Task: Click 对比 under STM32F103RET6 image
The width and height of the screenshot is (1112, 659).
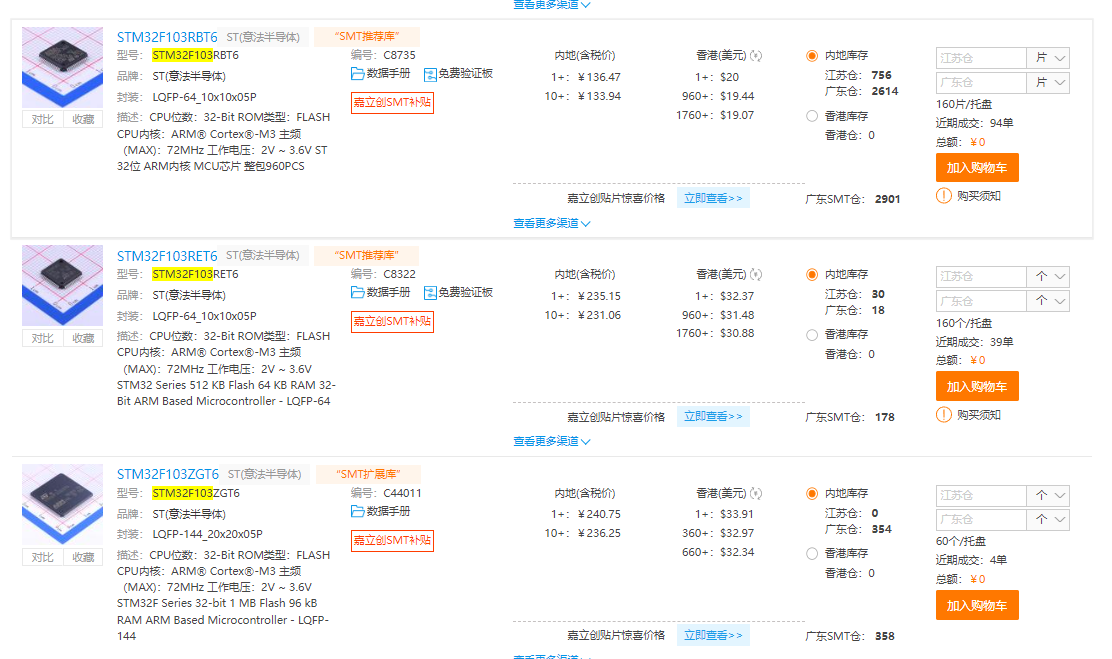Action: tap(42, 338)
